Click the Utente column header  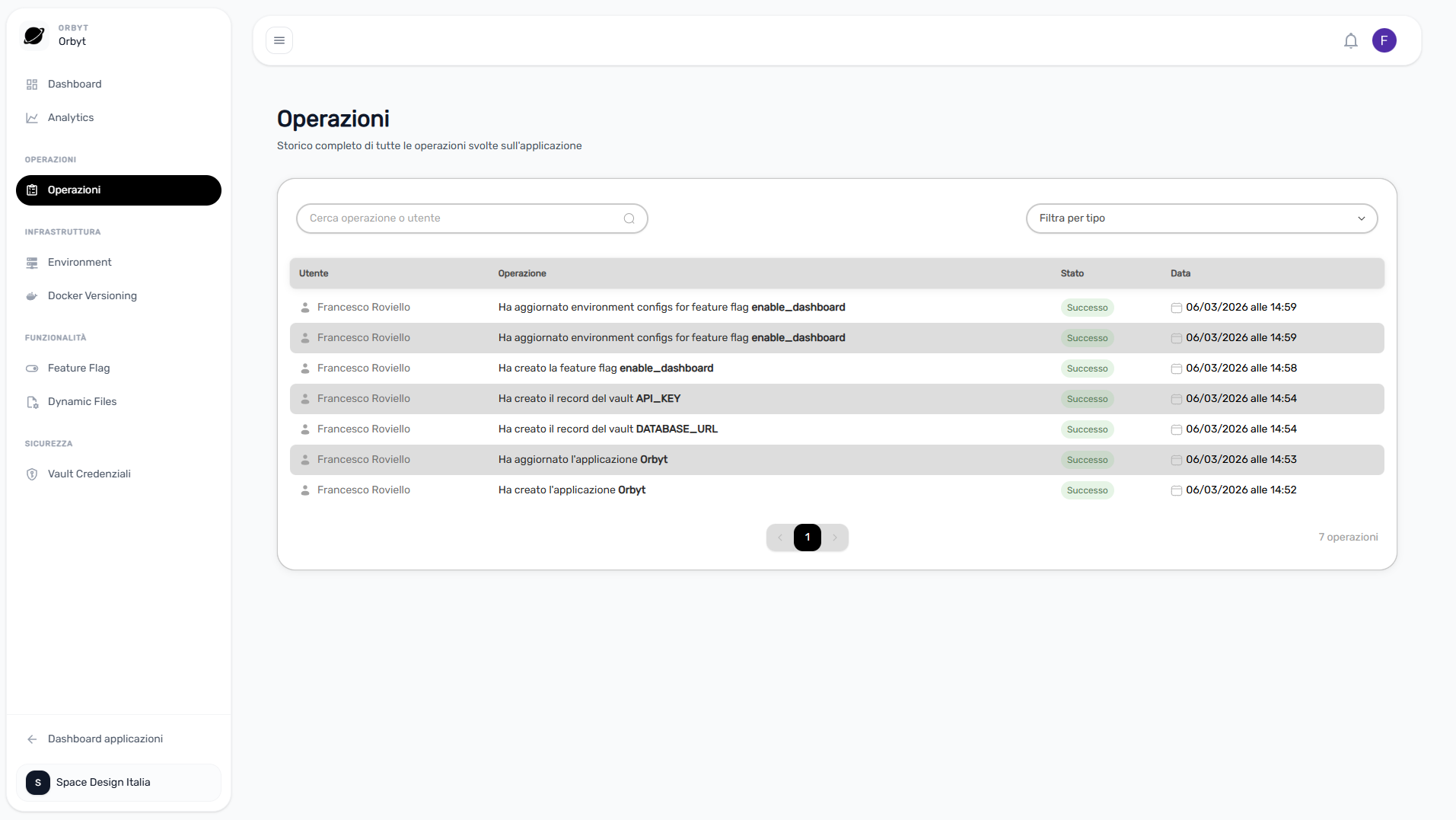[x=314, y=273]
